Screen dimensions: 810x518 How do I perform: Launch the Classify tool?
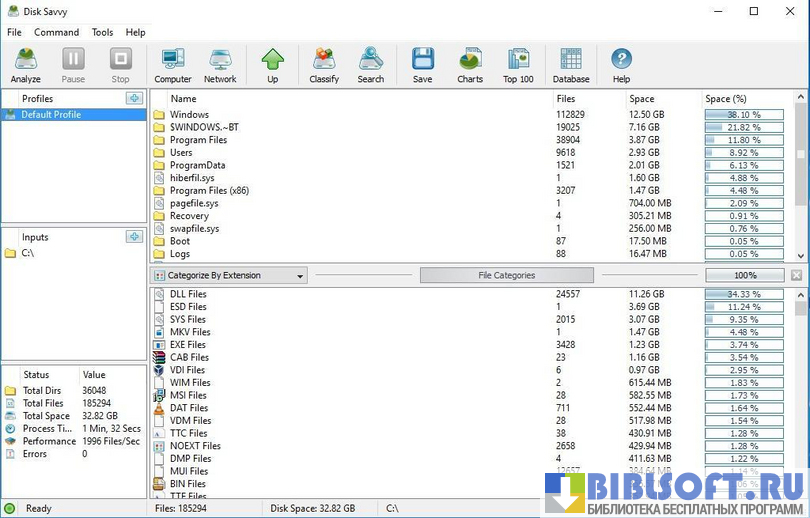(x=324, y=65)
